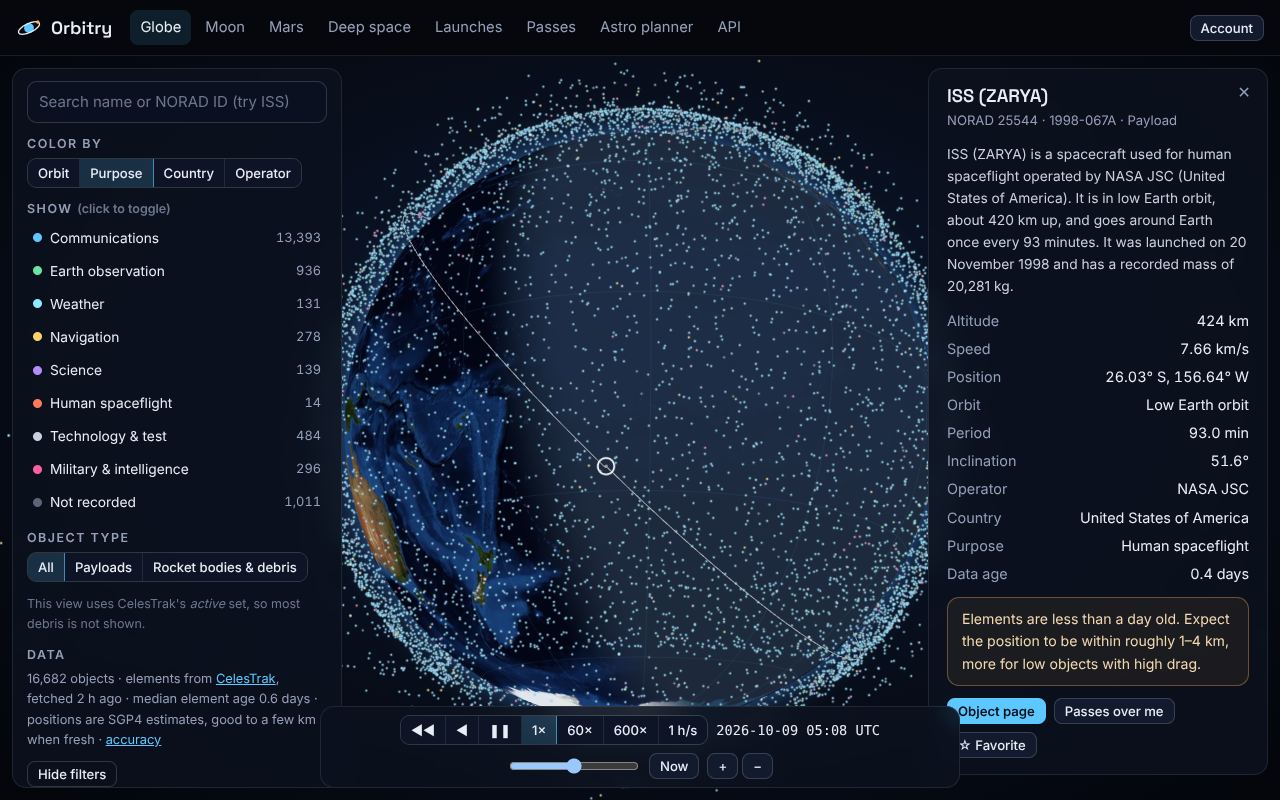
Task: Select Purpose color mode
Action: (x=116, y=173)
